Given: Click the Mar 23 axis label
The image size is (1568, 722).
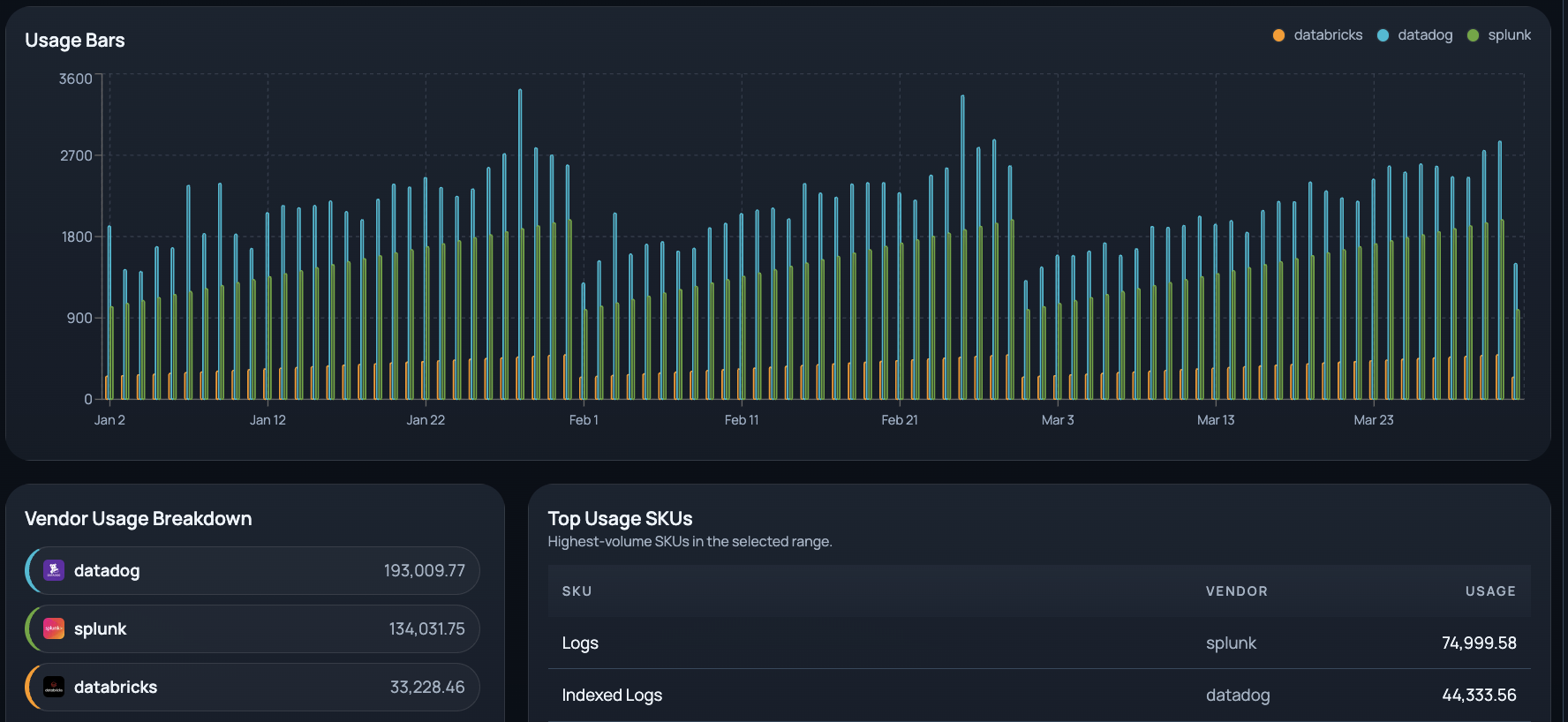Looking at the screenshot, I should point(1374,420).
